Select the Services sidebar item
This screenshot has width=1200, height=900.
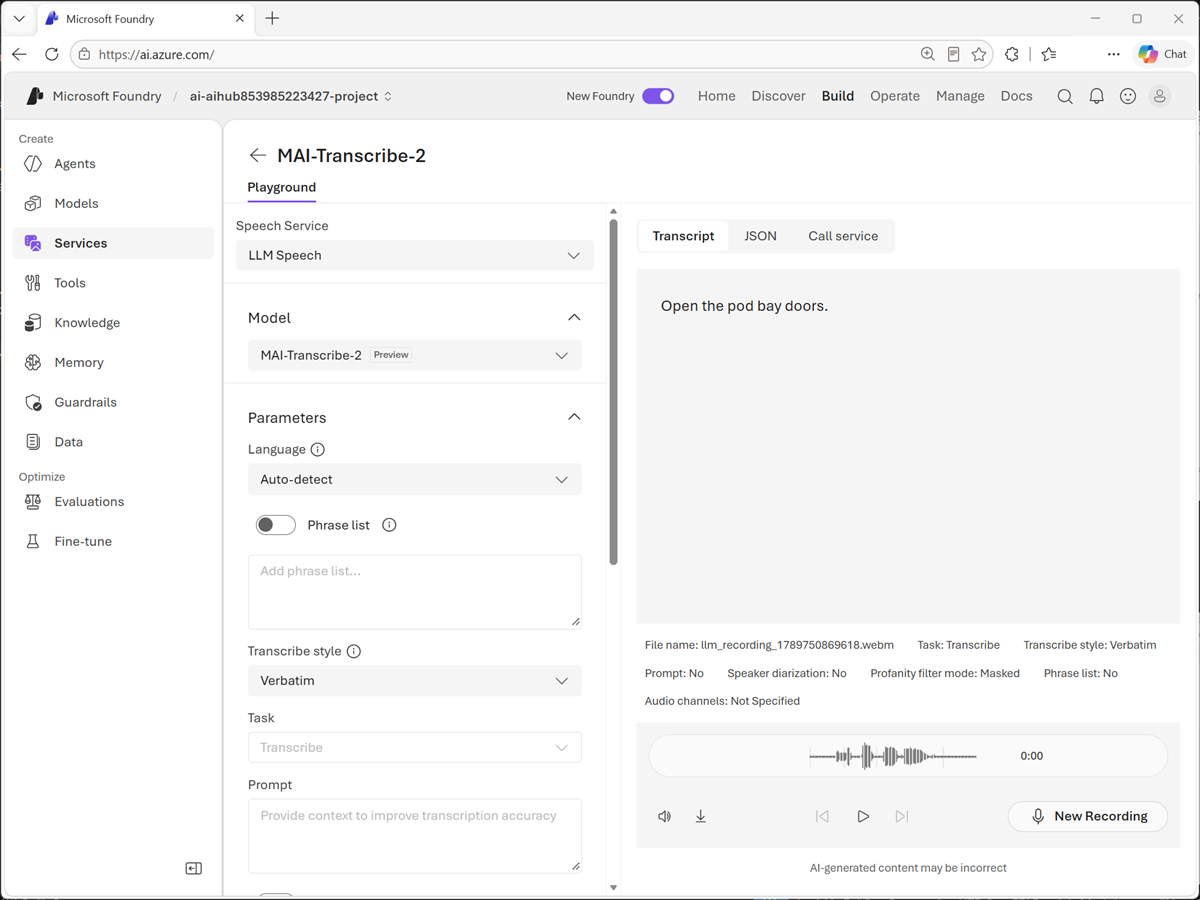(x=113, y=243)
